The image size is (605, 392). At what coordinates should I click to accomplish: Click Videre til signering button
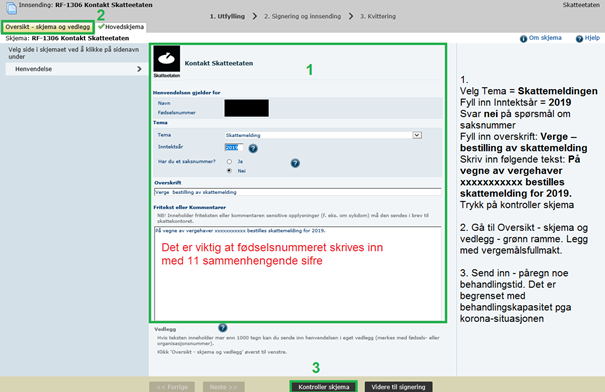point(398,387)
